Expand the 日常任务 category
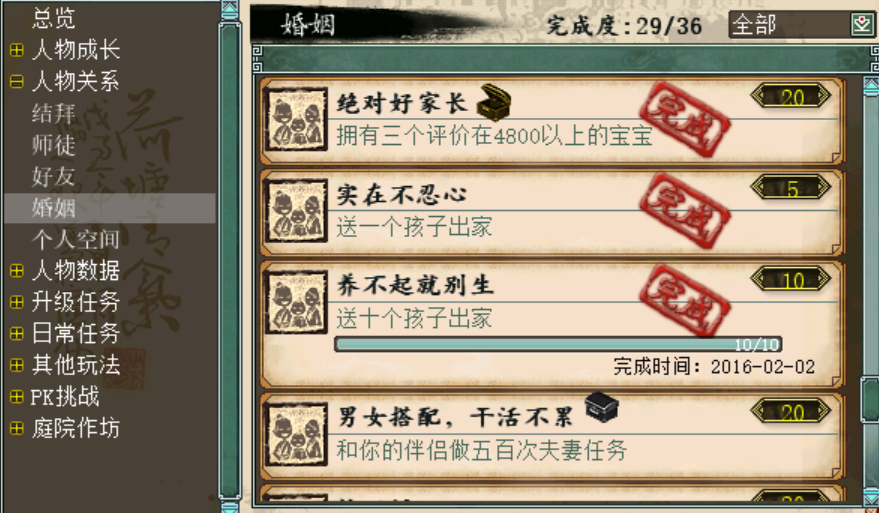Image resolution: width=879 pixels, height=513 pixels. pyautogui.click(x=17, y=334)
